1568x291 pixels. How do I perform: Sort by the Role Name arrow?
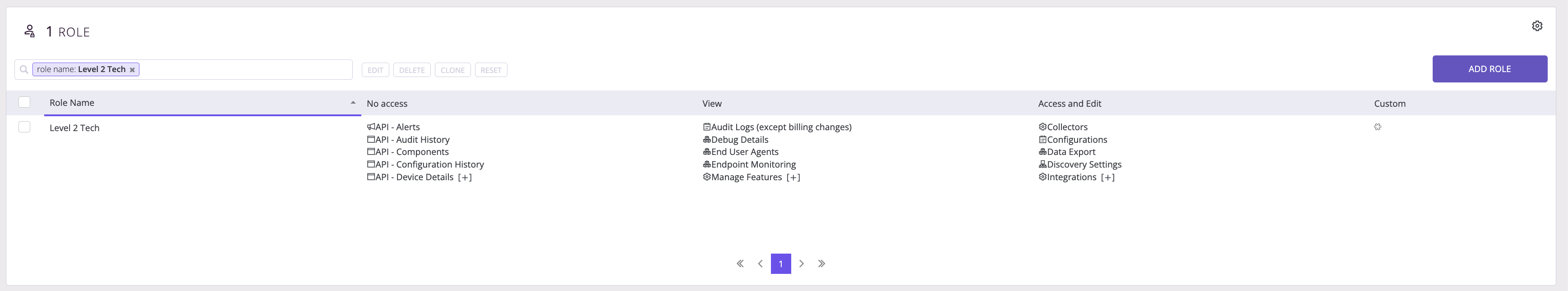(353, 103)
